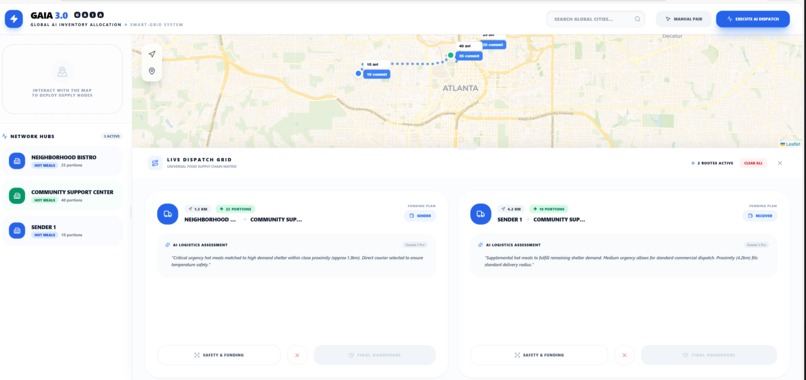Click Clear All routes
Viewport: 806px width, 380px height.
[753, 163]
